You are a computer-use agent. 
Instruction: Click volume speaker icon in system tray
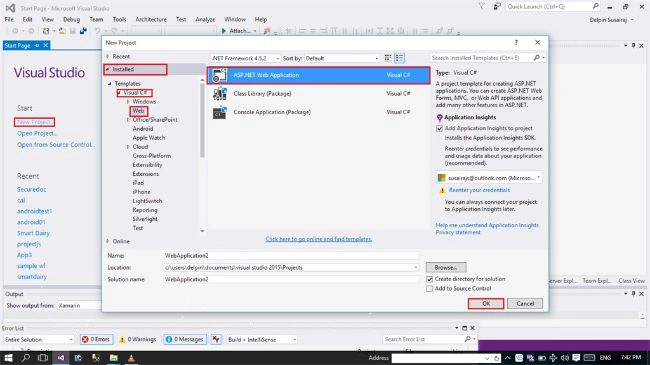pyautogui.click(x=565, y=358)
